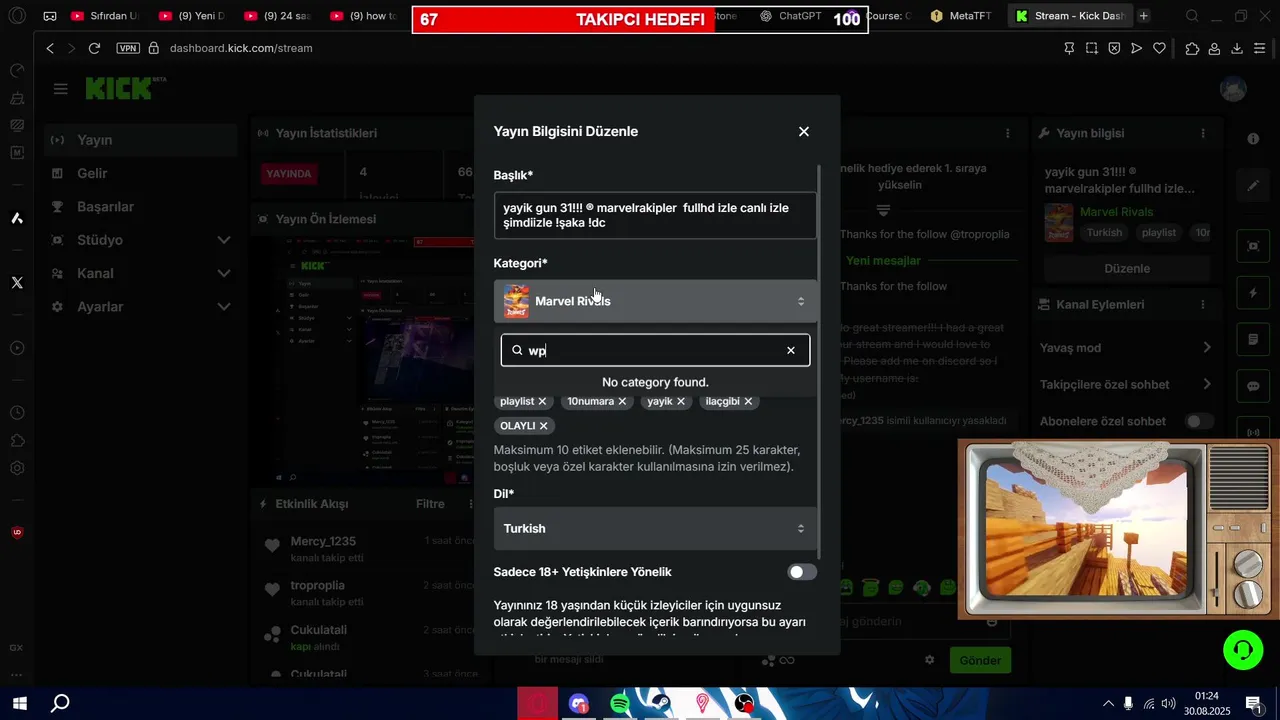Toggle Sadece 18+ Yetişkinlere Yönelik switch
Viewport: 1280px width, 720px height.
click(802, 572)
